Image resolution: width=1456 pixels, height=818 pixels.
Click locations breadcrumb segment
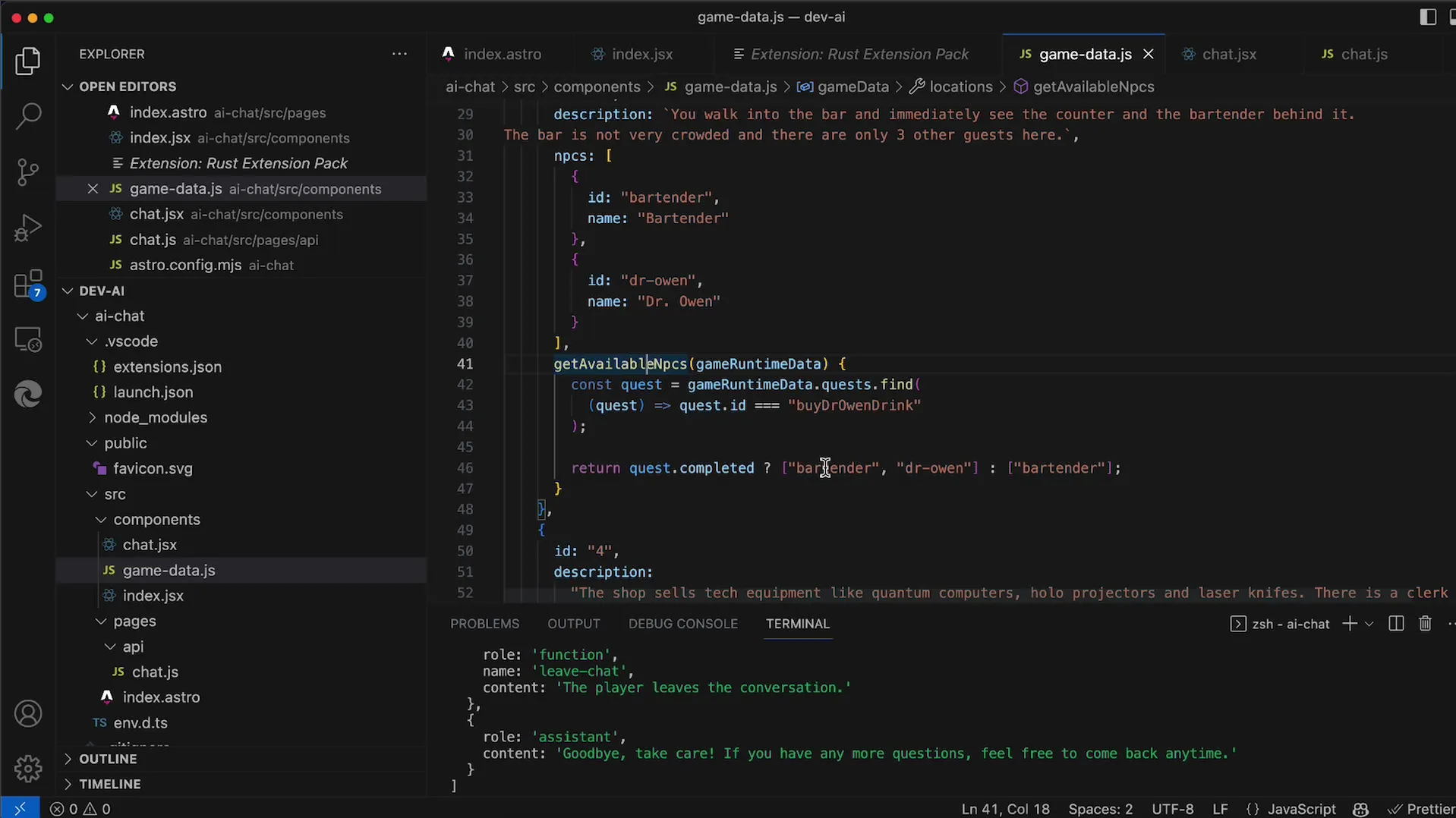point(951,87)
